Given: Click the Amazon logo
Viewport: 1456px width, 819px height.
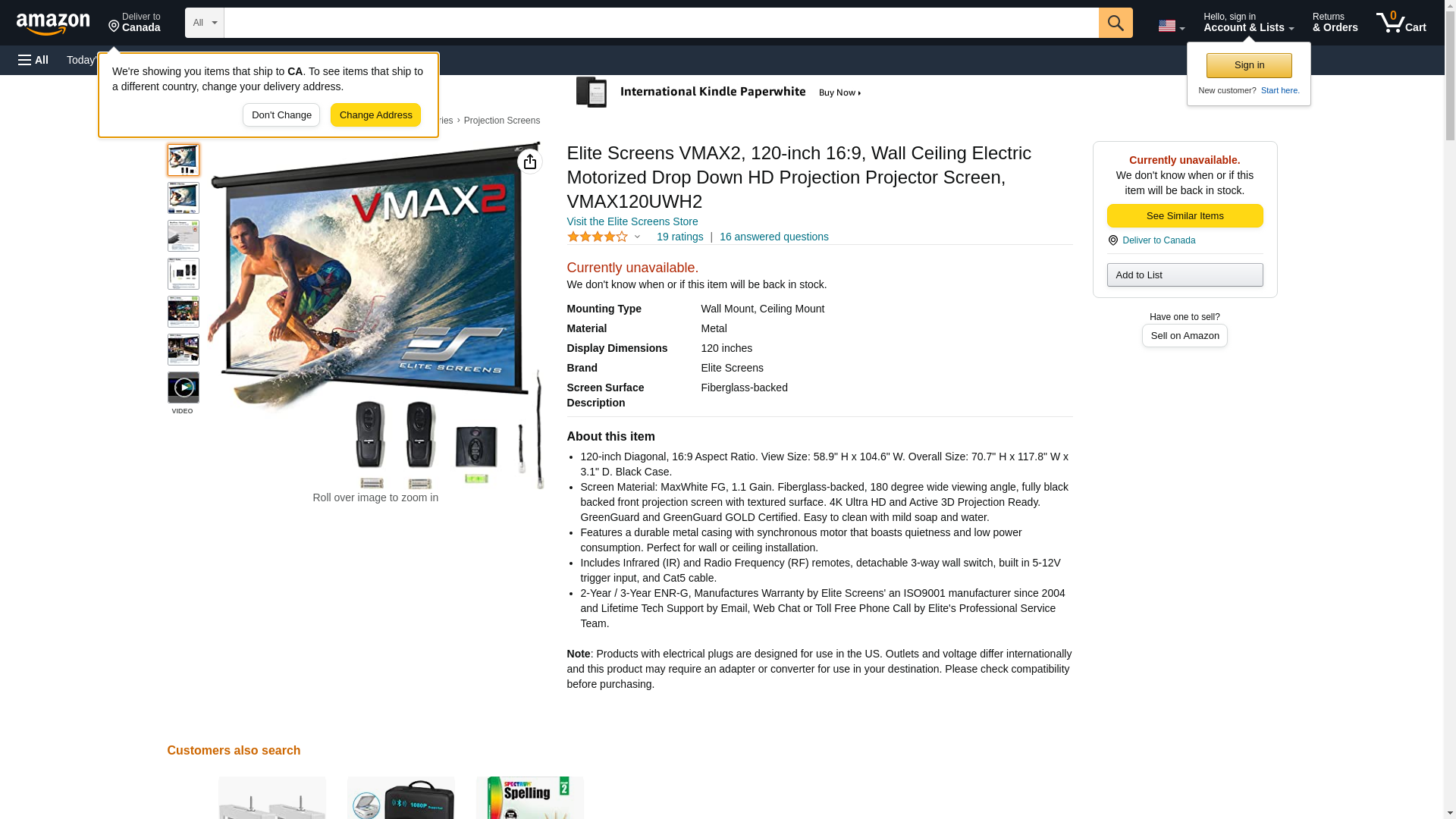Looking at the screenshot, I should point(53,24).
